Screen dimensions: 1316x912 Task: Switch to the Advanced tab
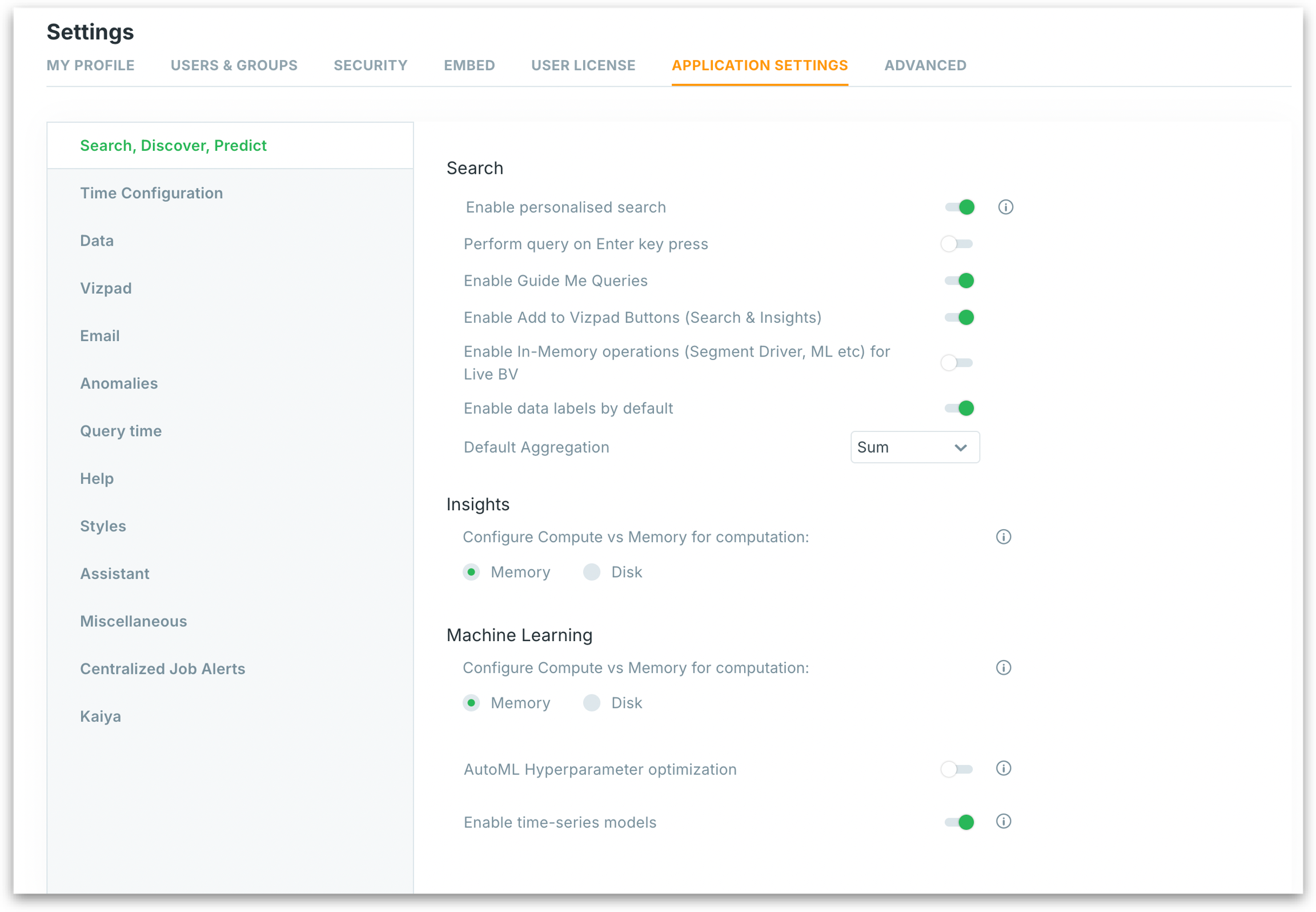[925, 65]
